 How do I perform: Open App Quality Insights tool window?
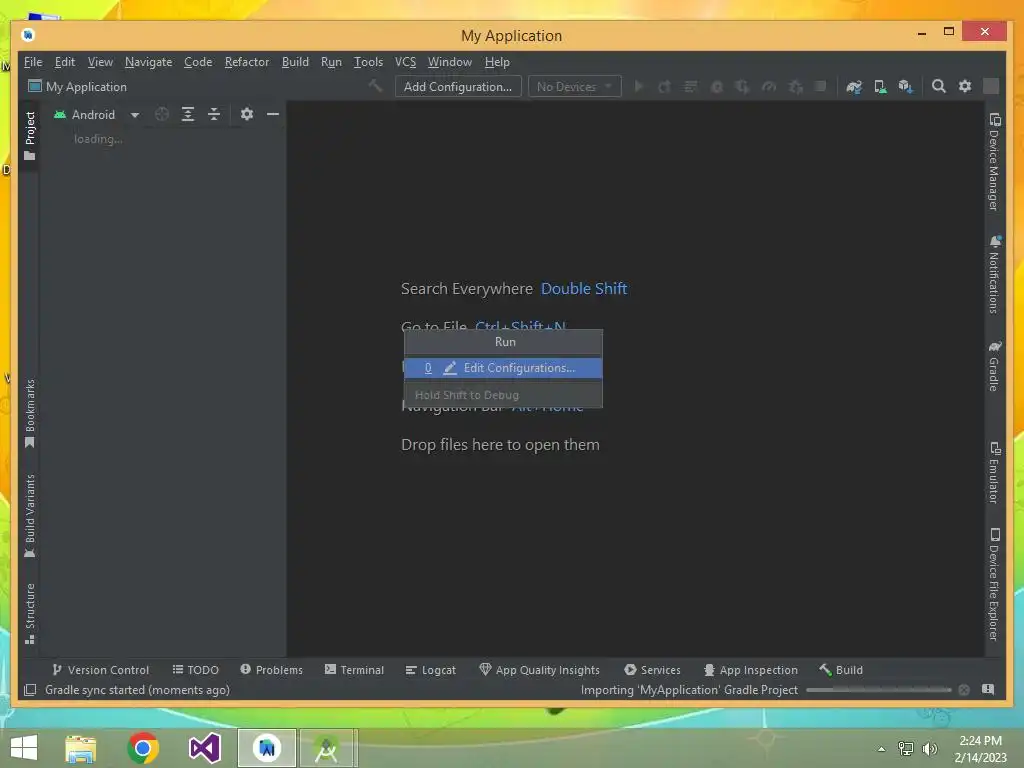[x=539, y=670]
